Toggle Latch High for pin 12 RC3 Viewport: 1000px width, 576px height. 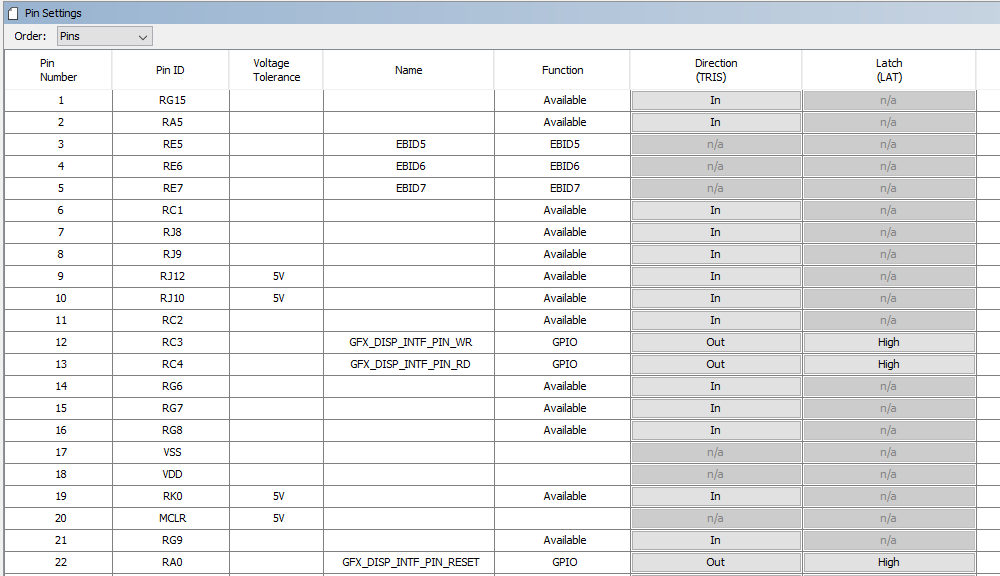(x=889, y=343)
